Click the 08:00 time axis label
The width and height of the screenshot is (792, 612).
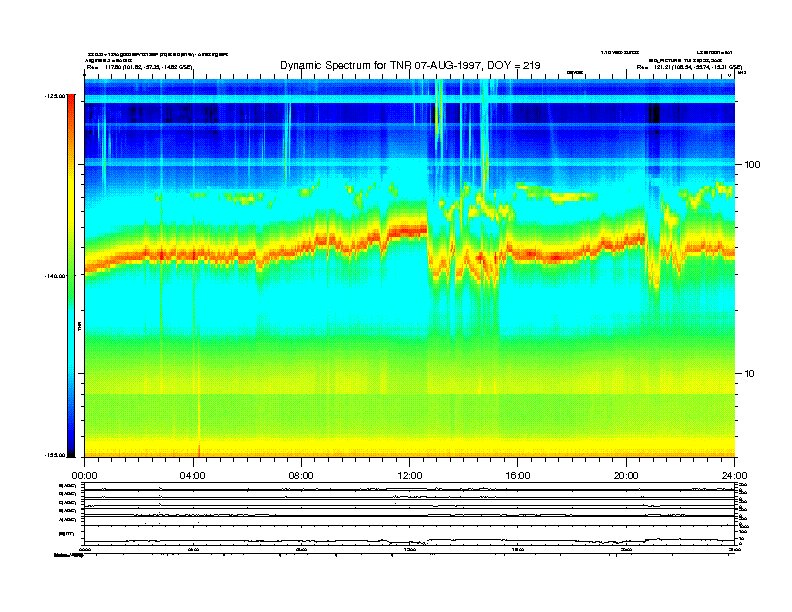301,476
